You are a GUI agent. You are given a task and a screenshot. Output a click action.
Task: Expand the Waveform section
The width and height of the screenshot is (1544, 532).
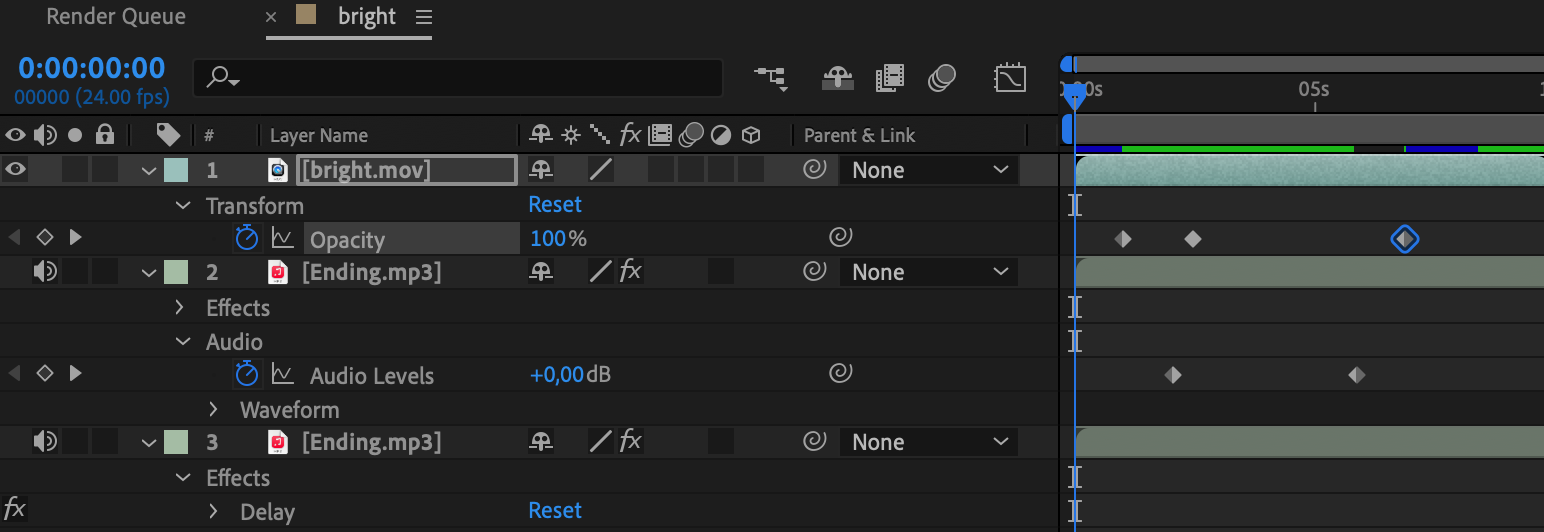coord(213,409)
